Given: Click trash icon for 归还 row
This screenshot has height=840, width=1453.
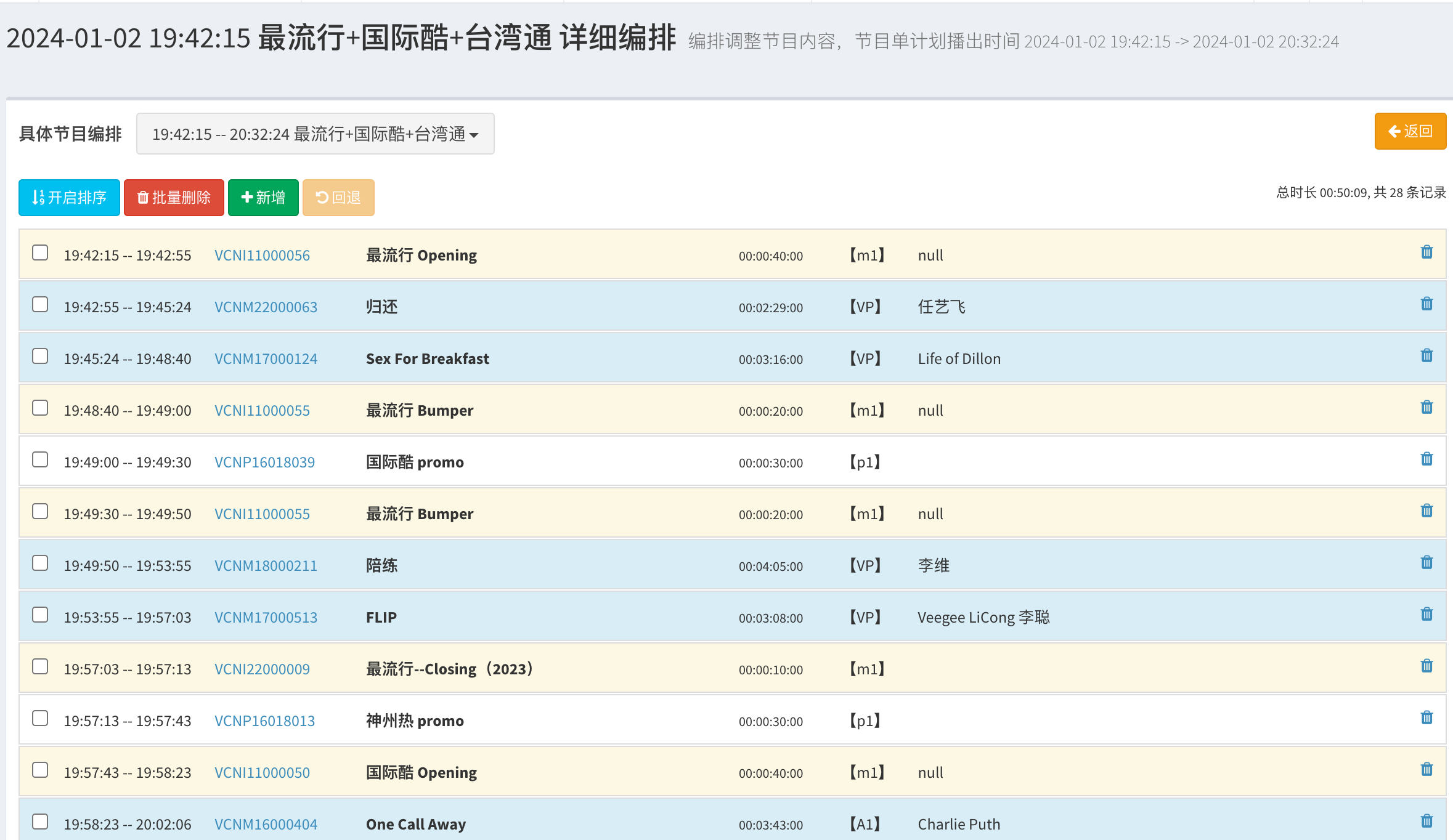Looking at the screenshot, I should (x=1427, y=304).
